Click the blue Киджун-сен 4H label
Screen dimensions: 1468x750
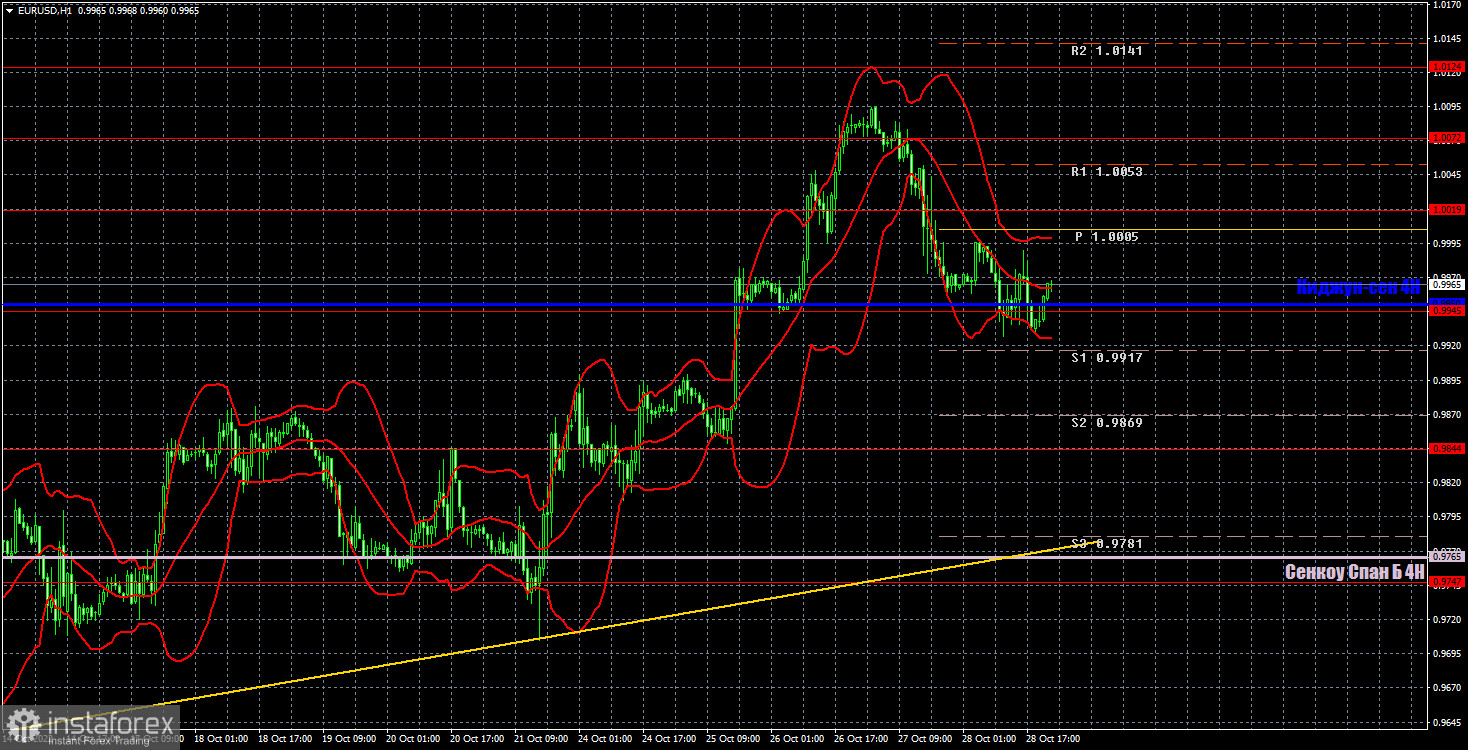(1358, 288)
